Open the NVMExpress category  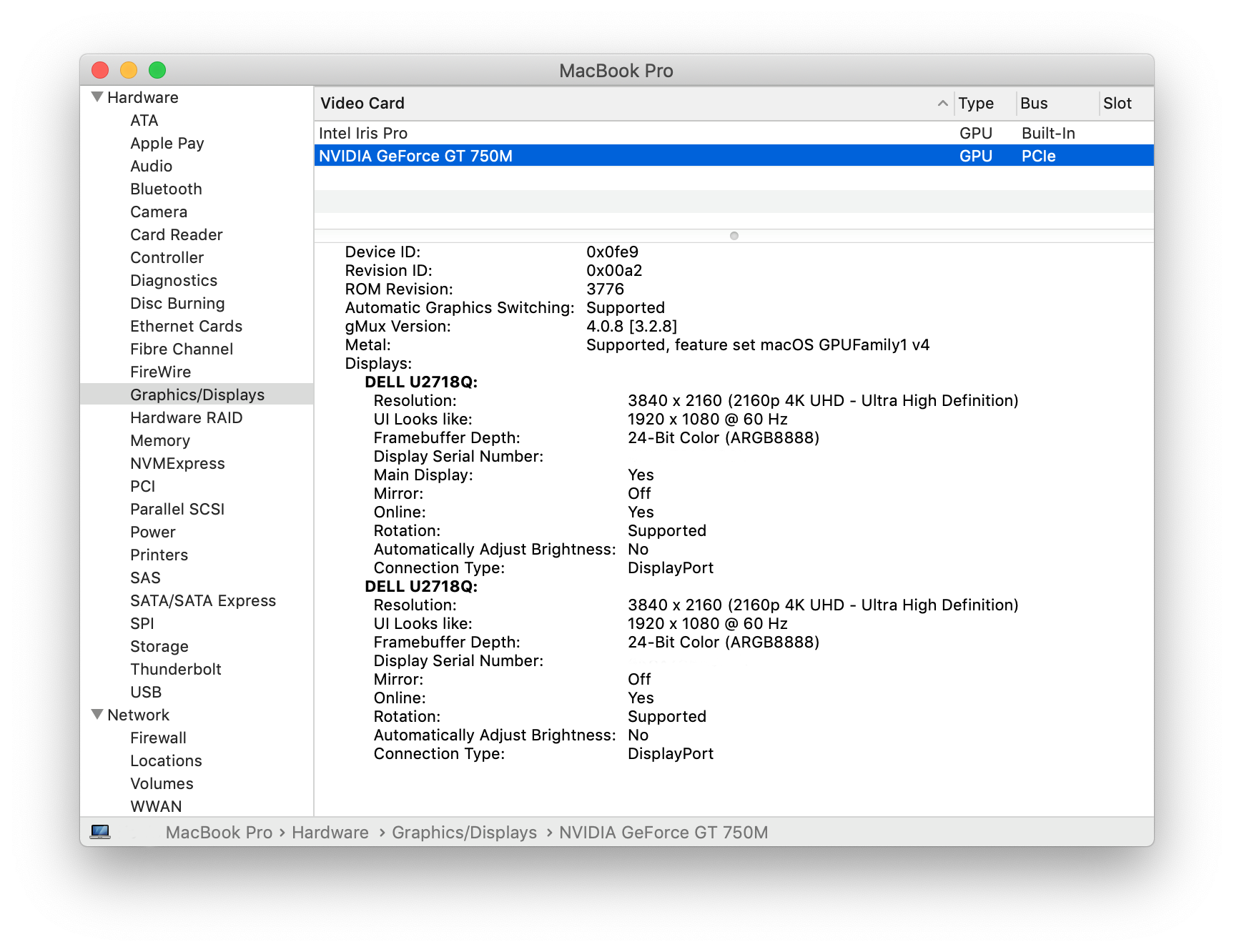coord(177,464)
